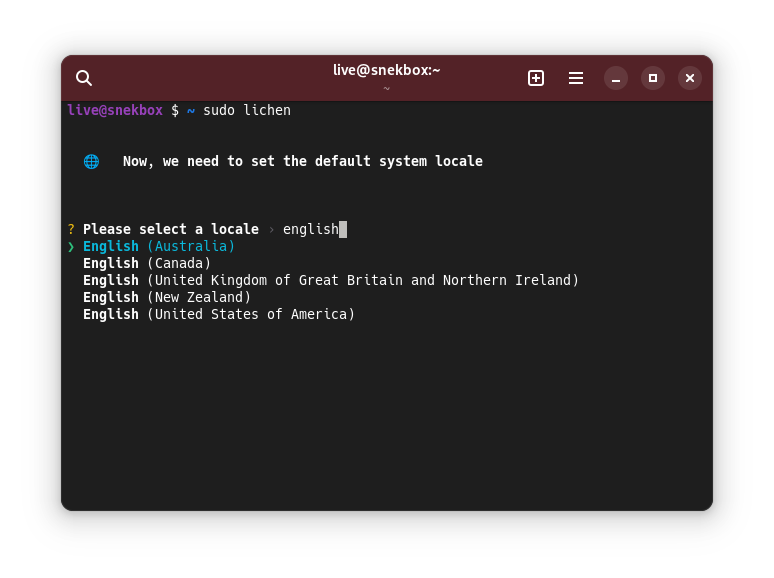Click the globe icon beside locale message
Image resolution: width=774 pixels, height=578 pixels.
coord(91,161)
